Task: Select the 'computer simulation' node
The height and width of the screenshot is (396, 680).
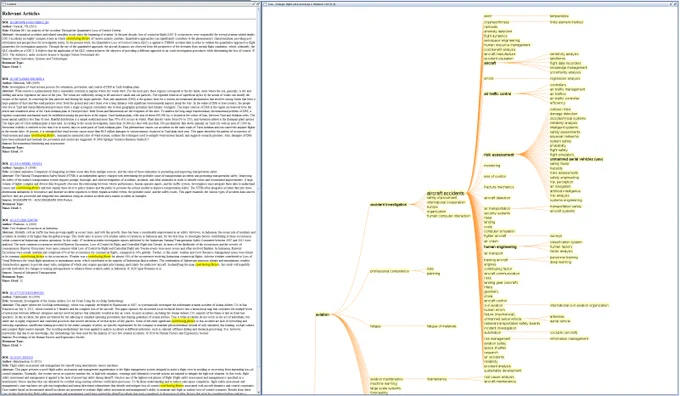Action: tap(499, 231)
